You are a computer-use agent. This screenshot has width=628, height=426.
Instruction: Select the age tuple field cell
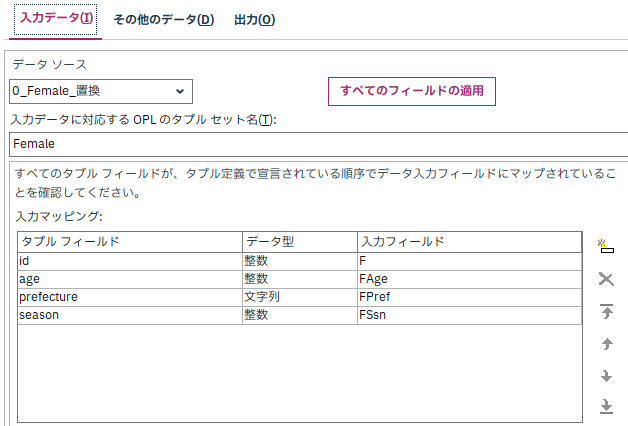click(130, 279)
